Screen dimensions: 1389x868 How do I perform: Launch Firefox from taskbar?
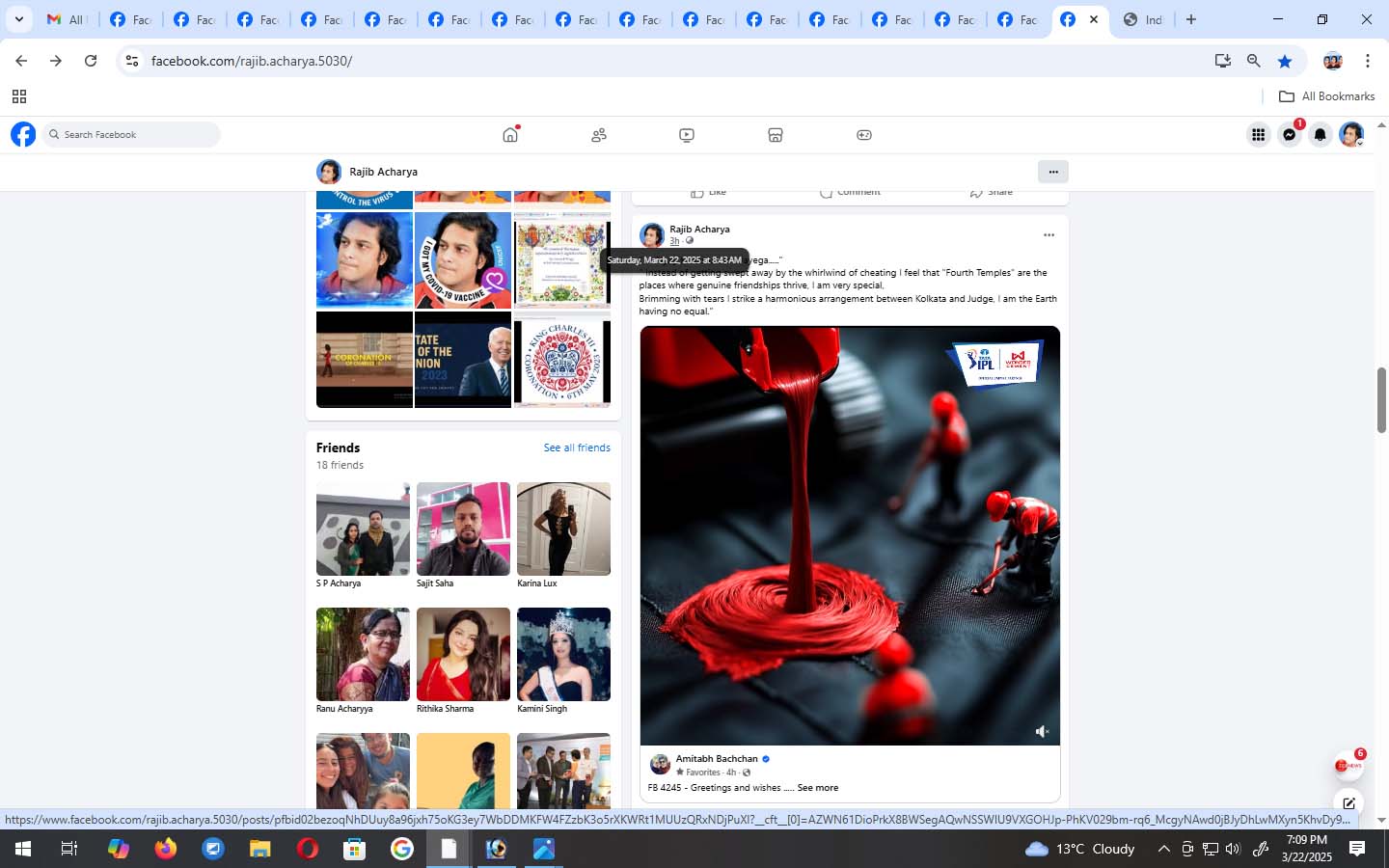coord(166,849)
